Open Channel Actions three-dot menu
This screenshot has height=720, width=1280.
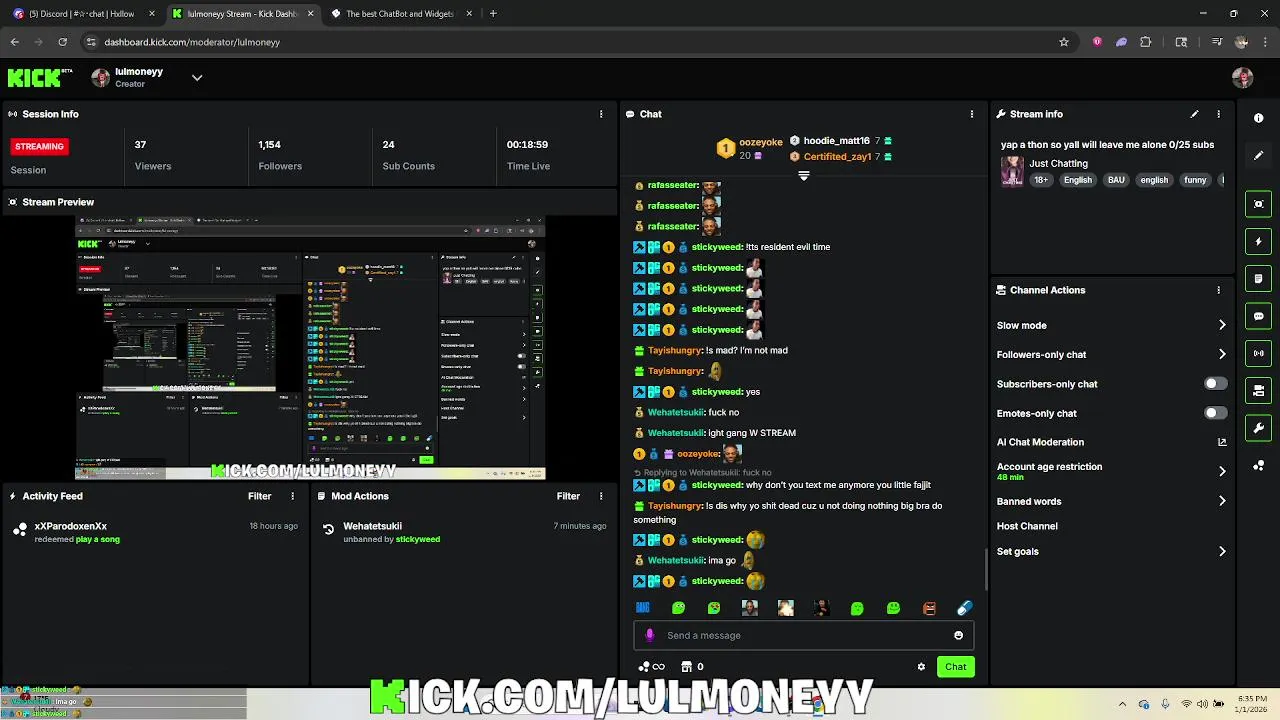pos(1218,290)
